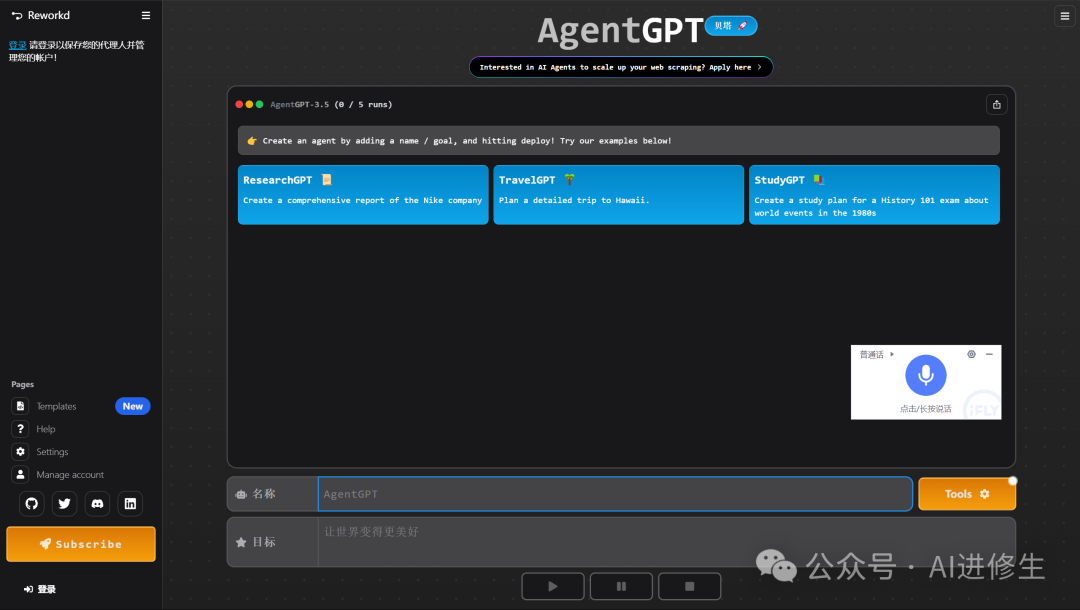This screenshot has height=610, width=1080.
Task: Click the share/export icon in chat window
Action: tap(996, 105)
